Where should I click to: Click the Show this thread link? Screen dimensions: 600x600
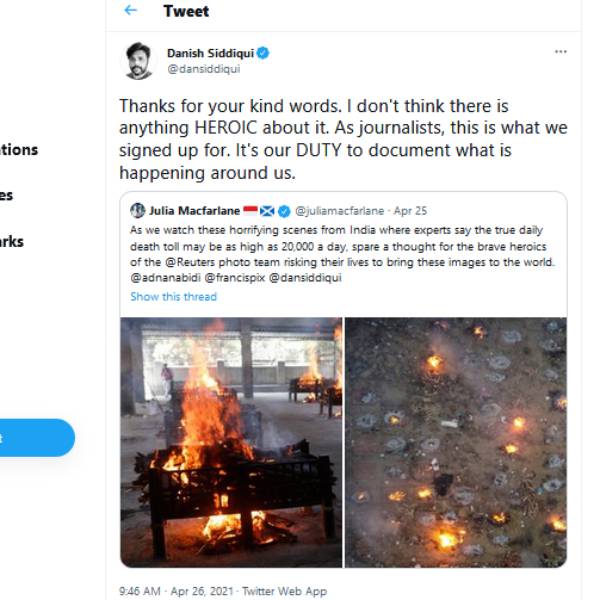[x=173, y=297]
